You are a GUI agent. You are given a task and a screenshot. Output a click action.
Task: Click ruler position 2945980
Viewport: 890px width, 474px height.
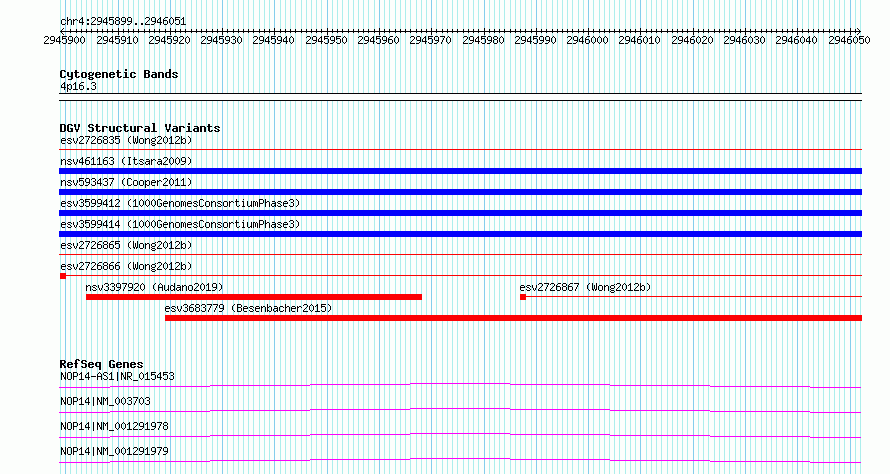(483, 40)
